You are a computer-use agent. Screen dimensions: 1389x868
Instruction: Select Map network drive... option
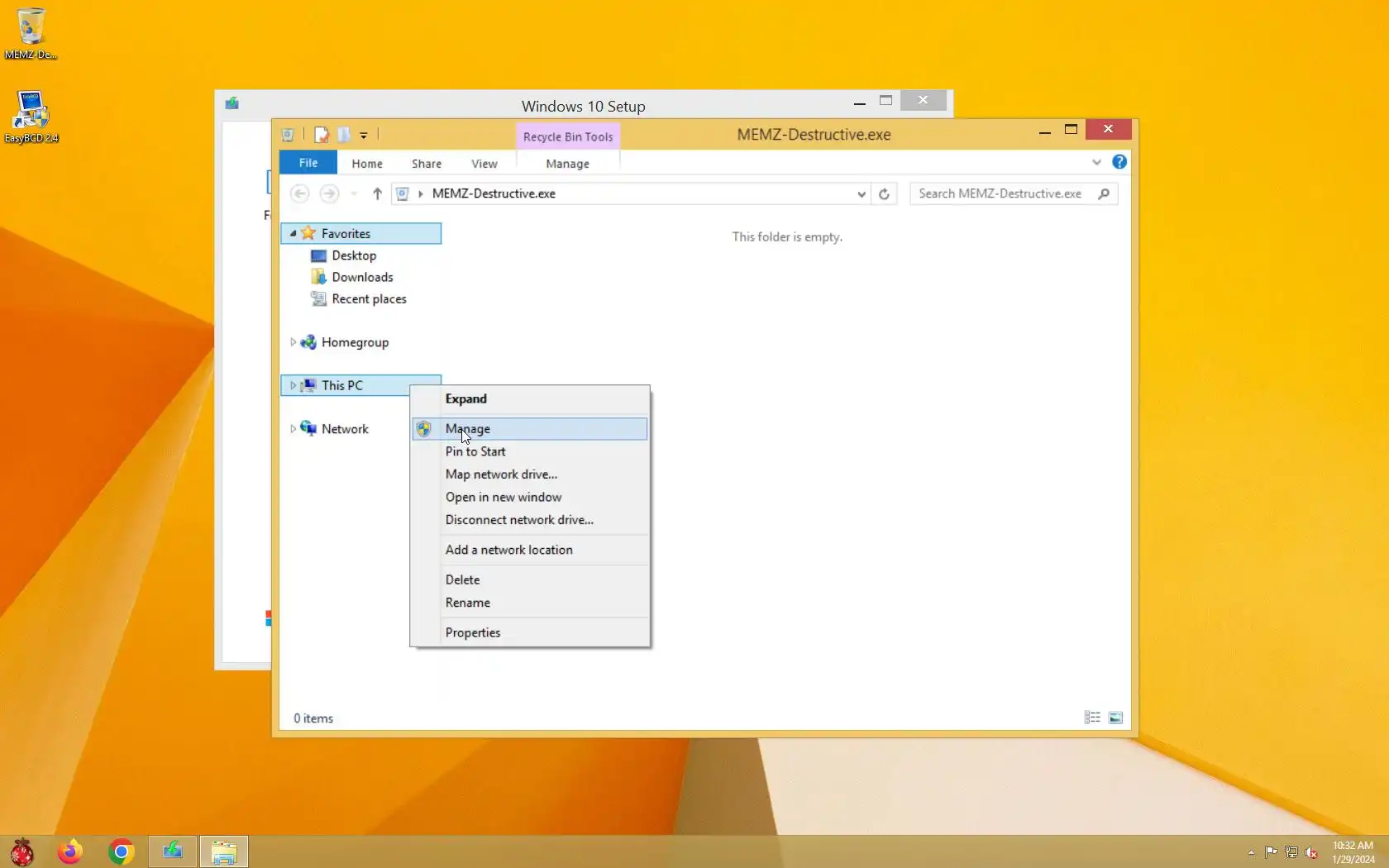[530, 475]
